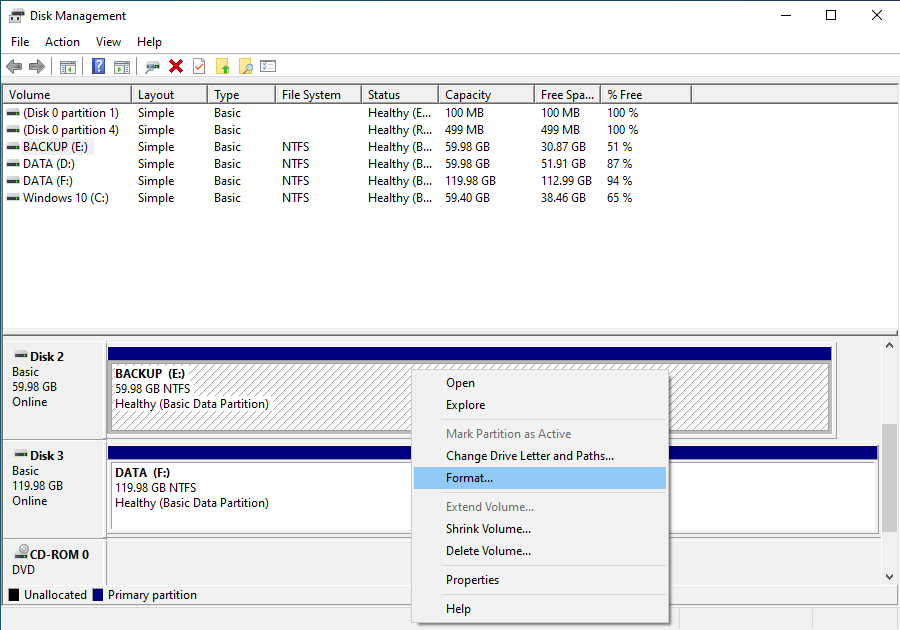Click the red X delete icon
Viewport: 900px width, 630px height.
pyautogui.click(x=176, y=67)
